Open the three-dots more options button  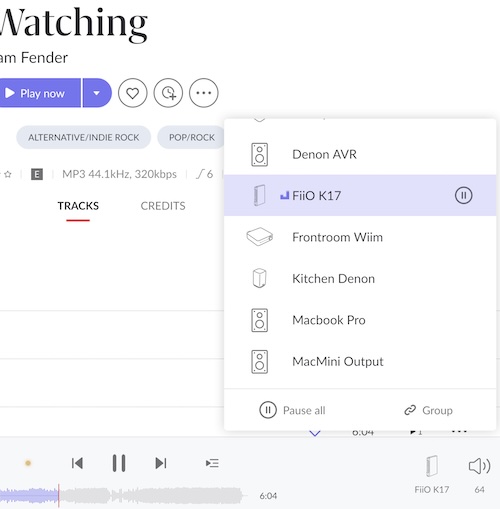pyautogui.click(x=204, y=93)
